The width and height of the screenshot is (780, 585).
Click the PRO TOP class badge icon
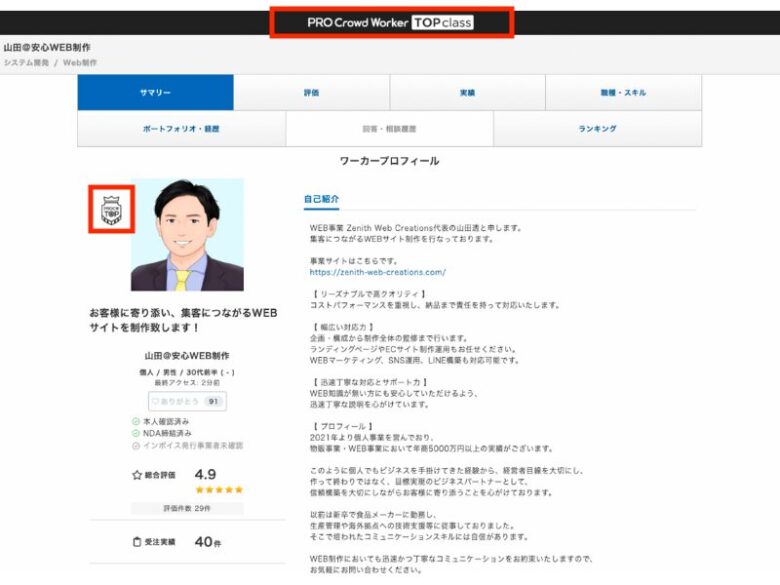coord(111,209)
